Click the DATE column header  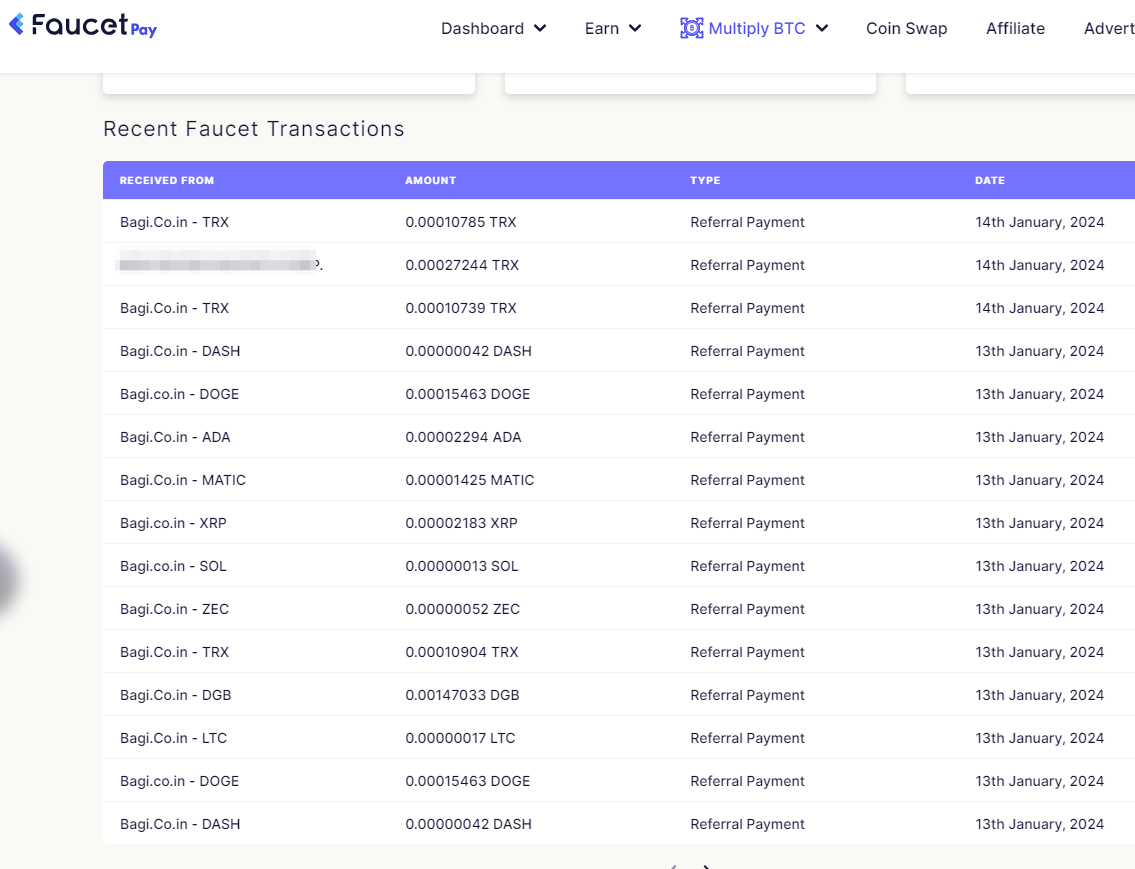pyautogui.click(x=990, y=180)
